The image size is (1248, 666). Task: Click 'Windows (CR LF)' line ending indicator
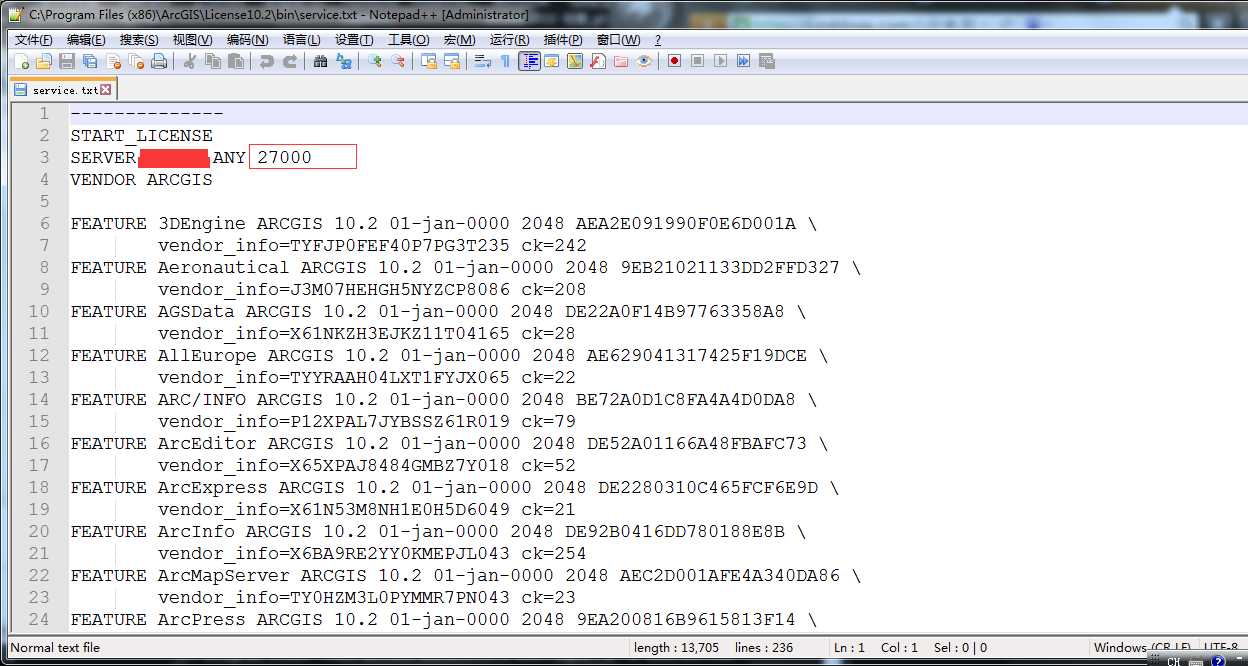1142,647
